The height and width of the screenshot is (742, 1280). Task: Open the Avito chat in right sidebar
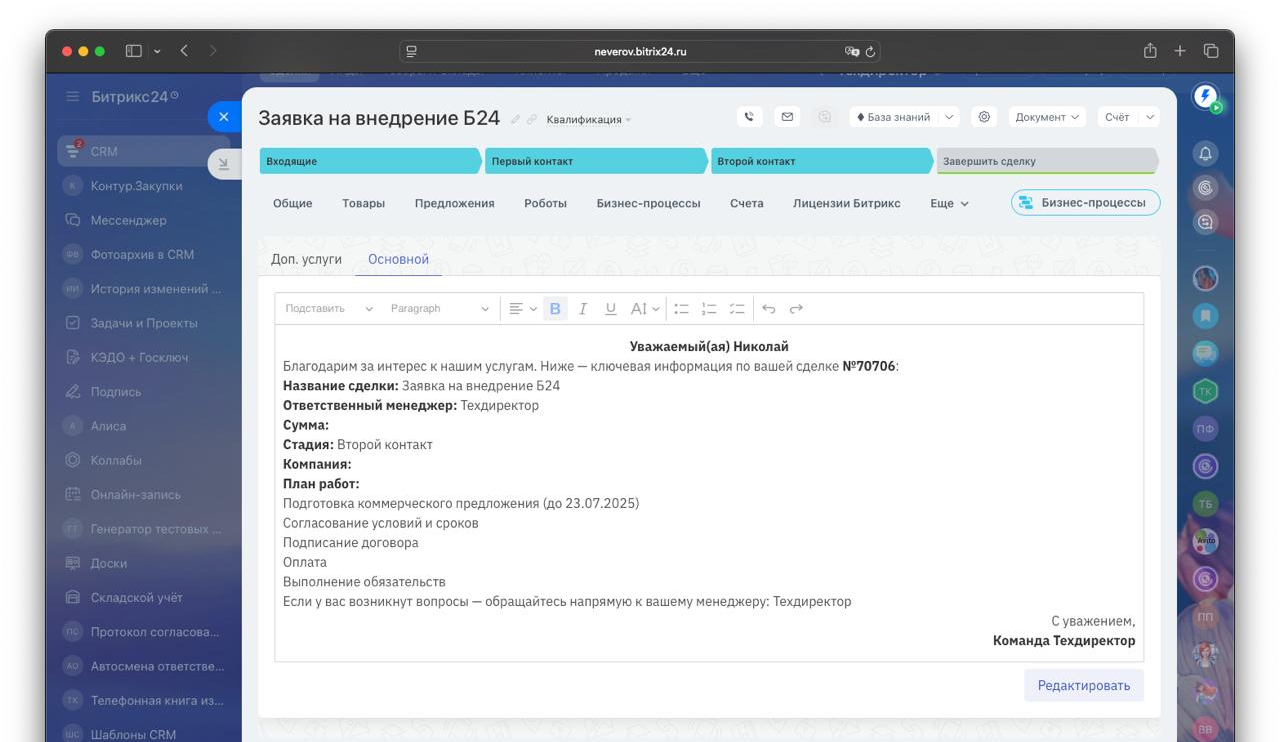1205,541
